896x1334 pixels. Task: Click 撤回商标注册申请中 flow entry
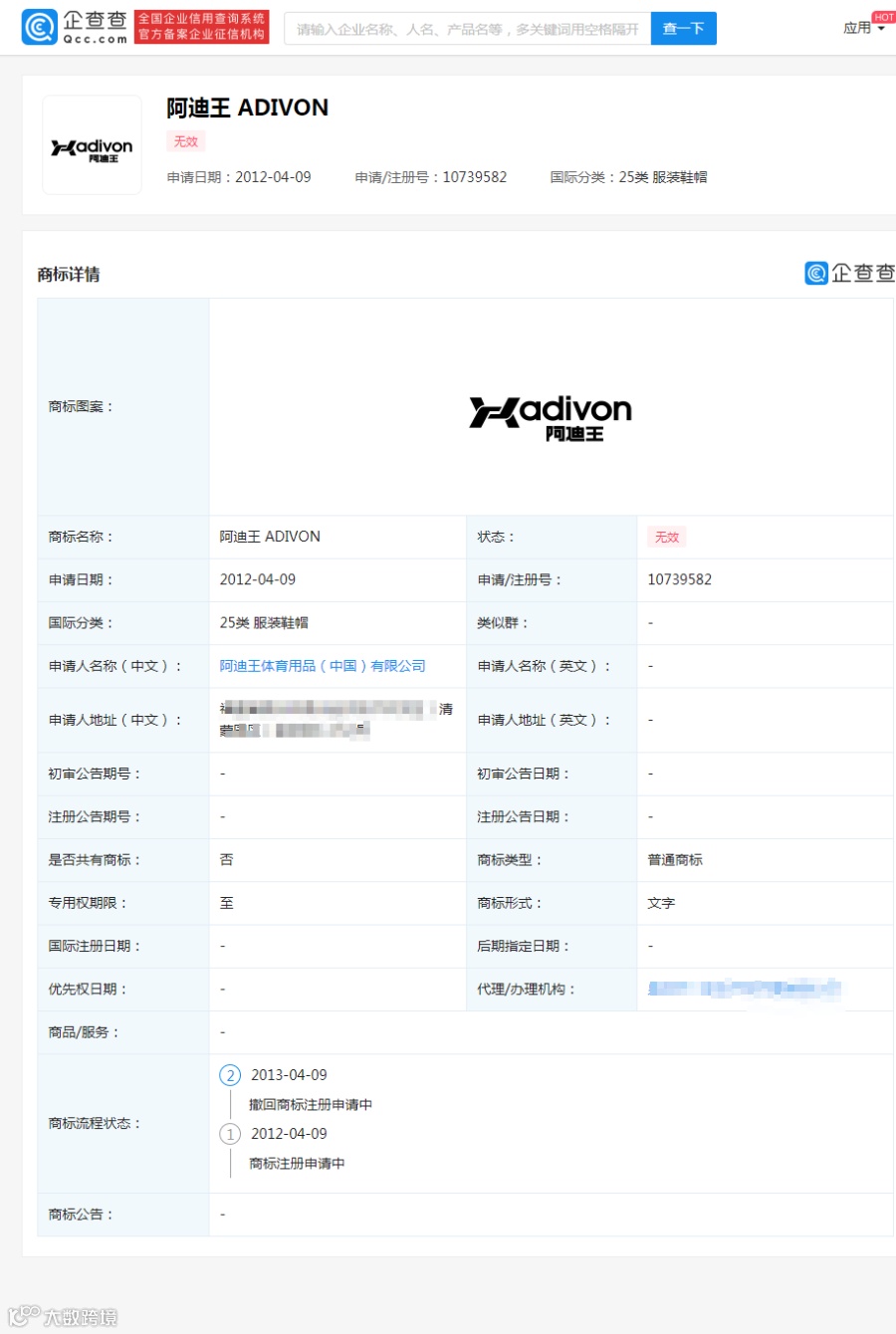pos(311,1105)
